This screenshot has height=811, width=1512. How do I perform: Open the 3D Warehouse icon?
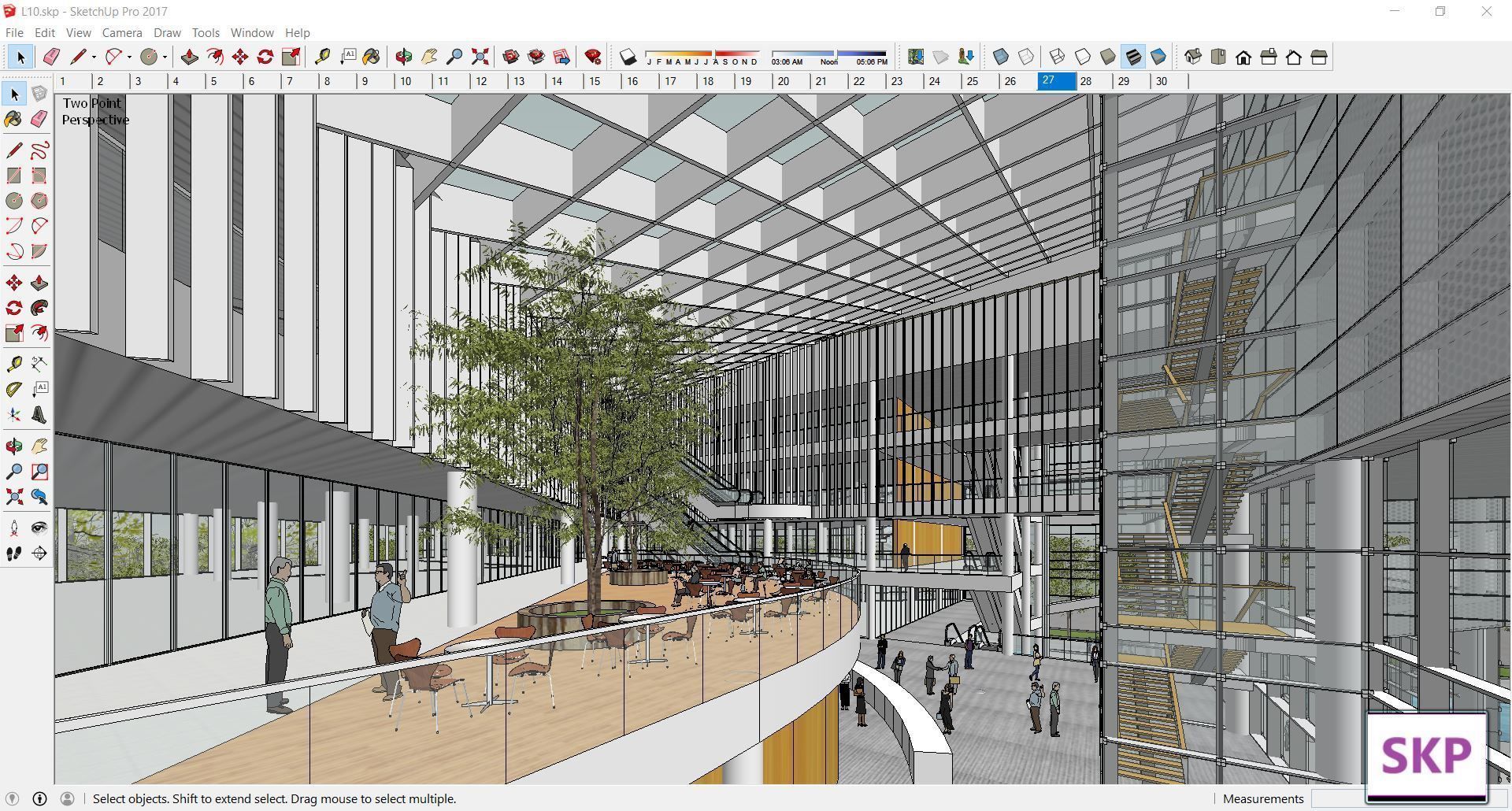(511, 57)
